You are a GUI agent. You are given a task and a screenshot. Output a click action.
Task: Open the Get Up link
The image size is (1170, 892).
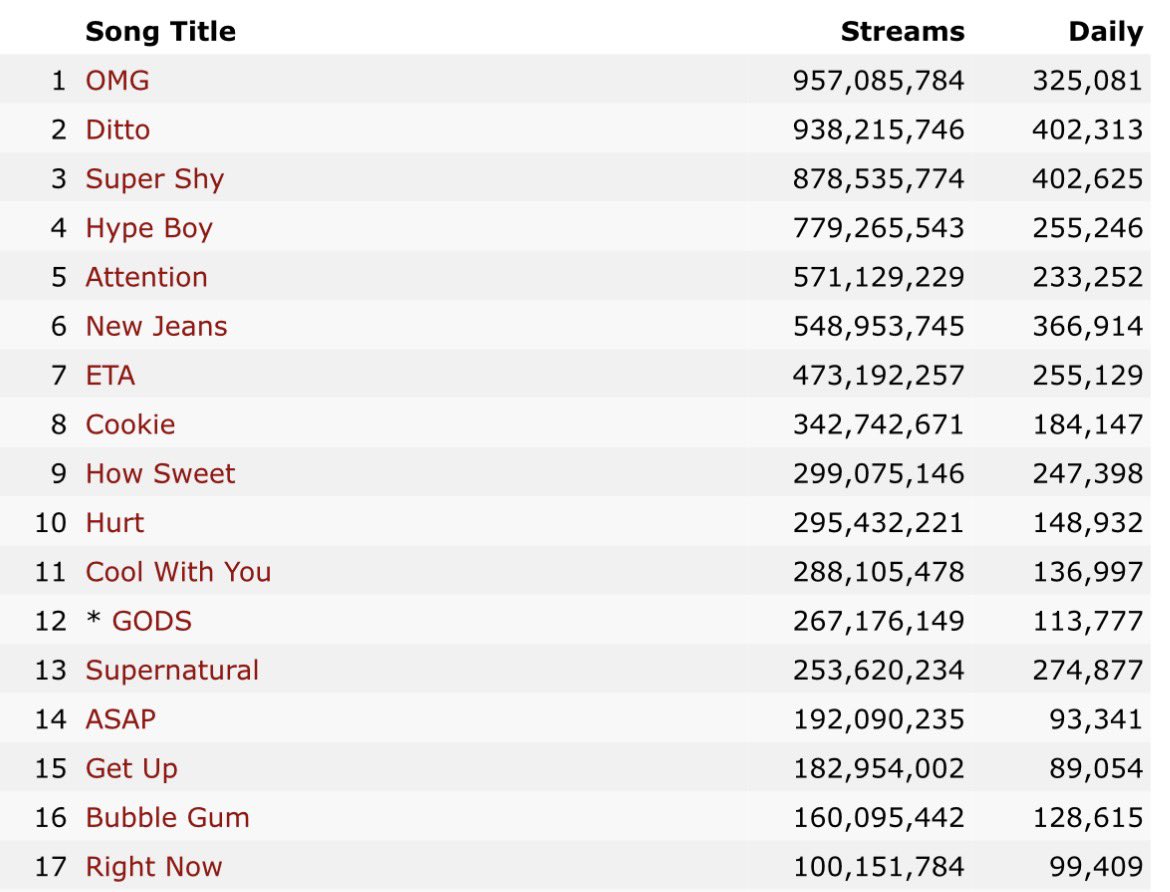131,769
